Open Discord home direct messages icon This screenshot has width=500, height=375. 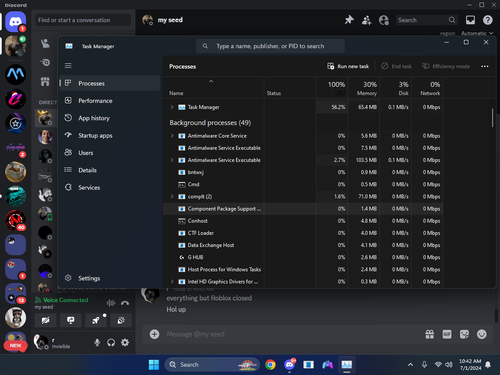(15, 22)
